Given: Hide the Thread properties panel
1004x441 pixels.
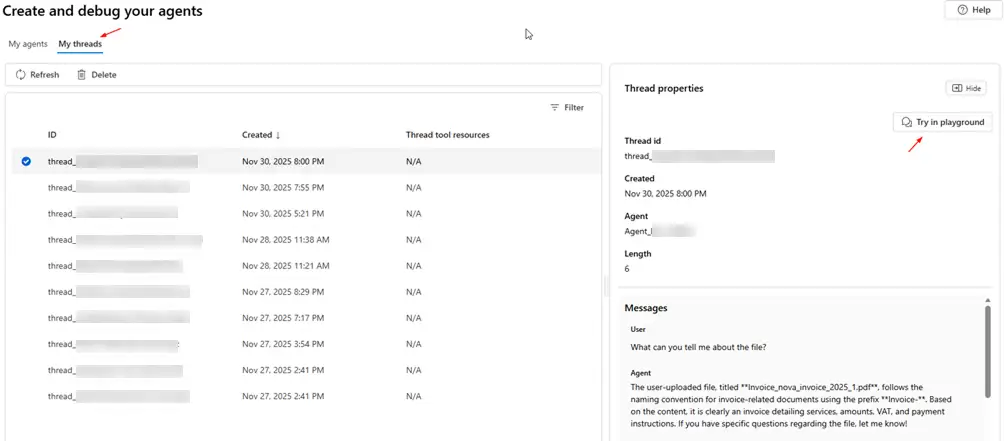Looking at the screenshot, I should 966,88.
